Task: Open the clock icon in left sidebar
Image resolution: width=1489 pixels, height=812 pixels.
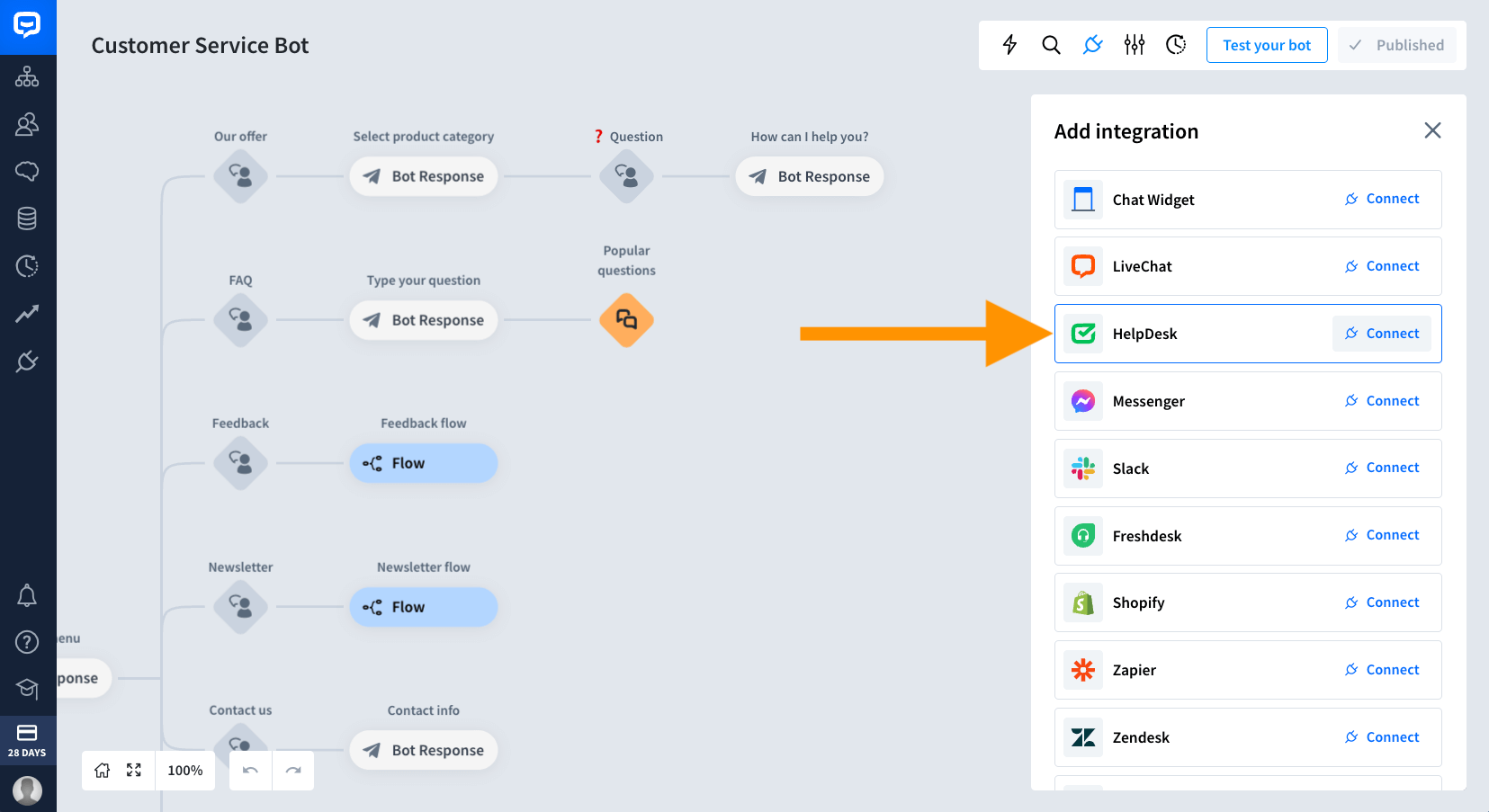Action: 27,266
